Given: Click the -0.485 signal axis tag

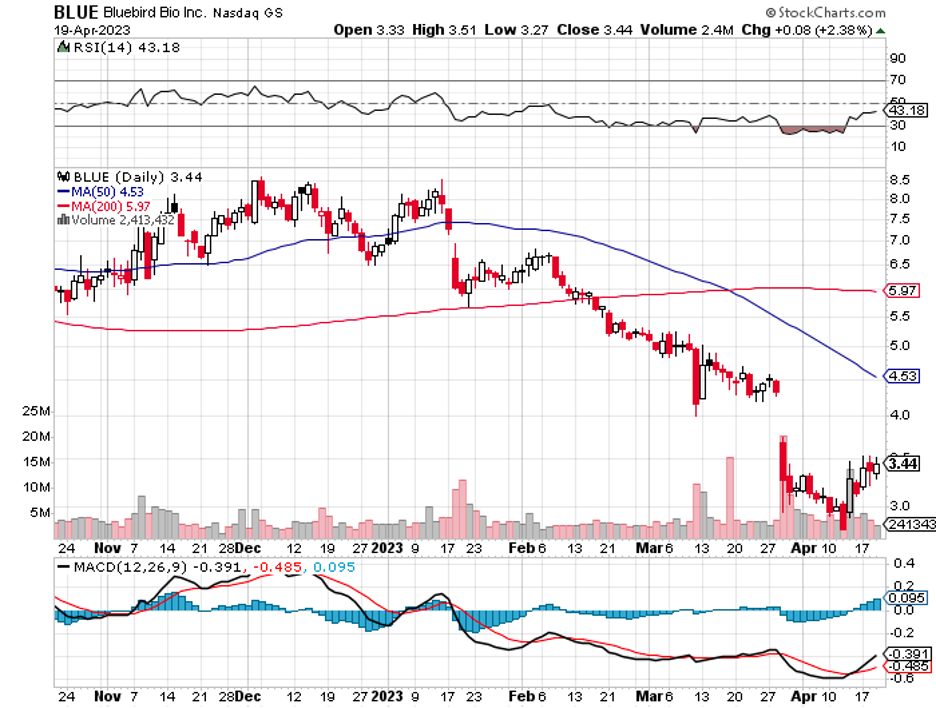Looking at the screenshot, I should 909,666.
